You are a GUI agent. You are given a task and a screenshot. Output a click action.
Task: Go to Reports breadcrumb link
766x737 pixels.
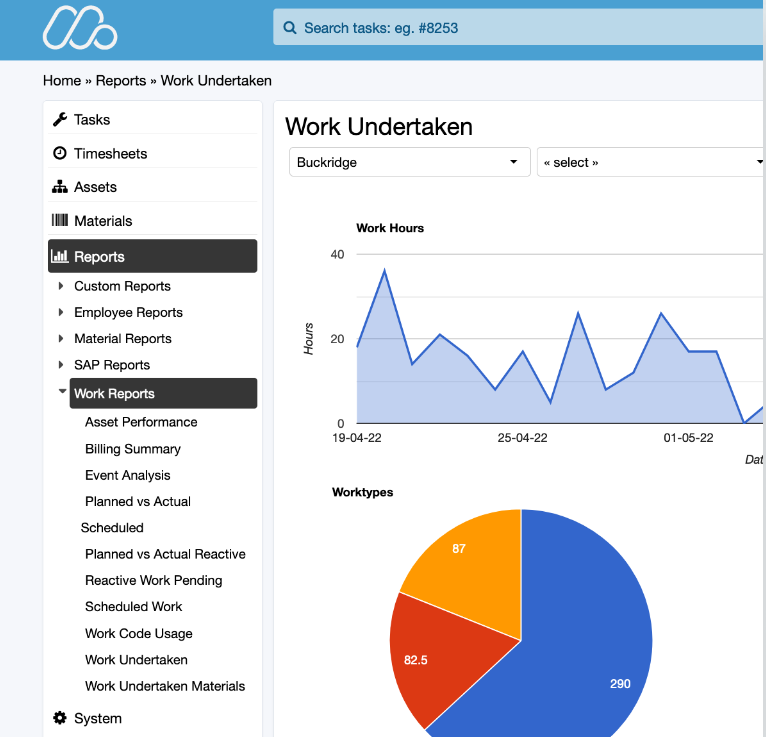(x=121, y=81)
